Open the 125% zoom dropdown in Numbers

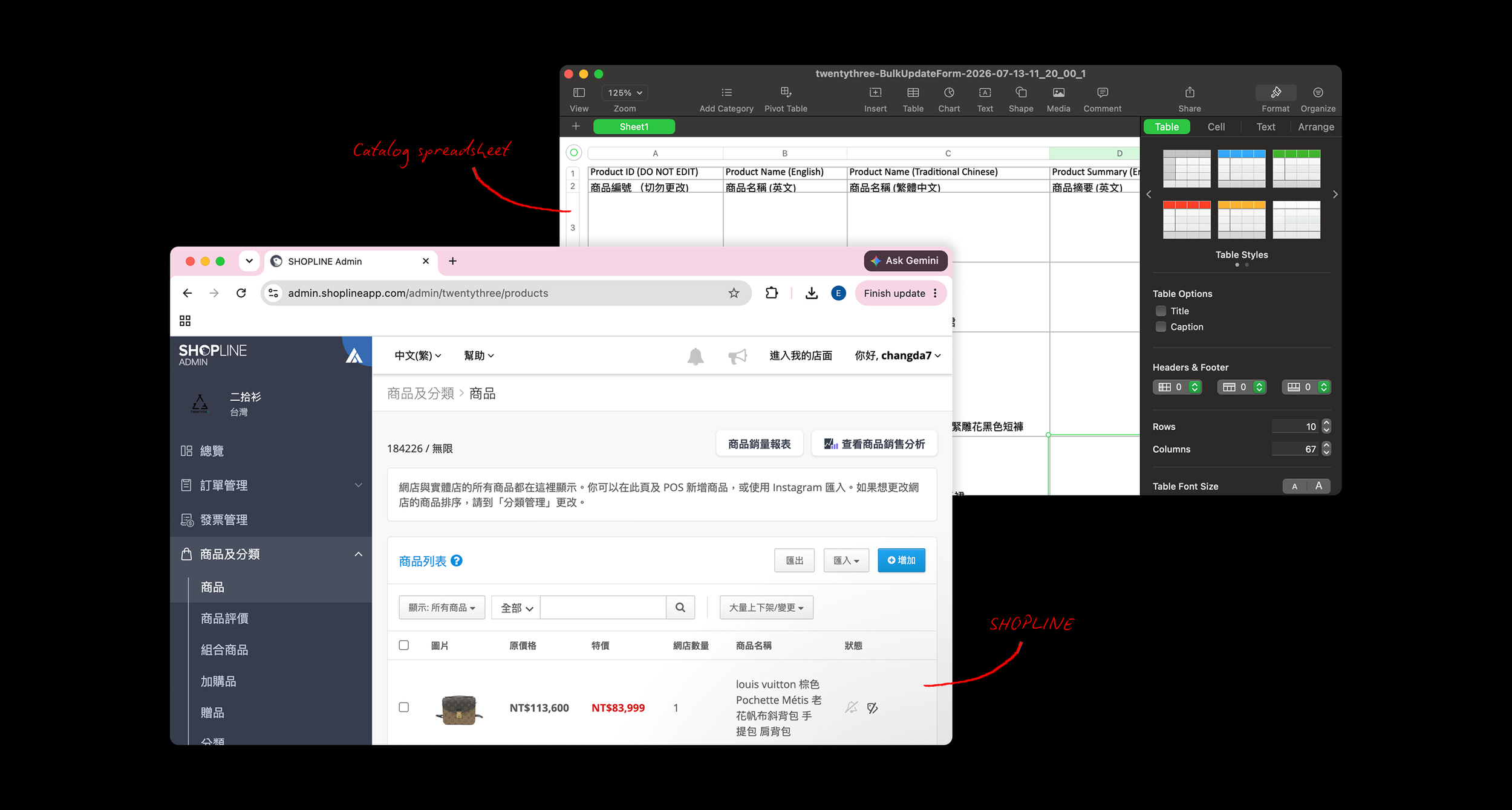[625, 92]
